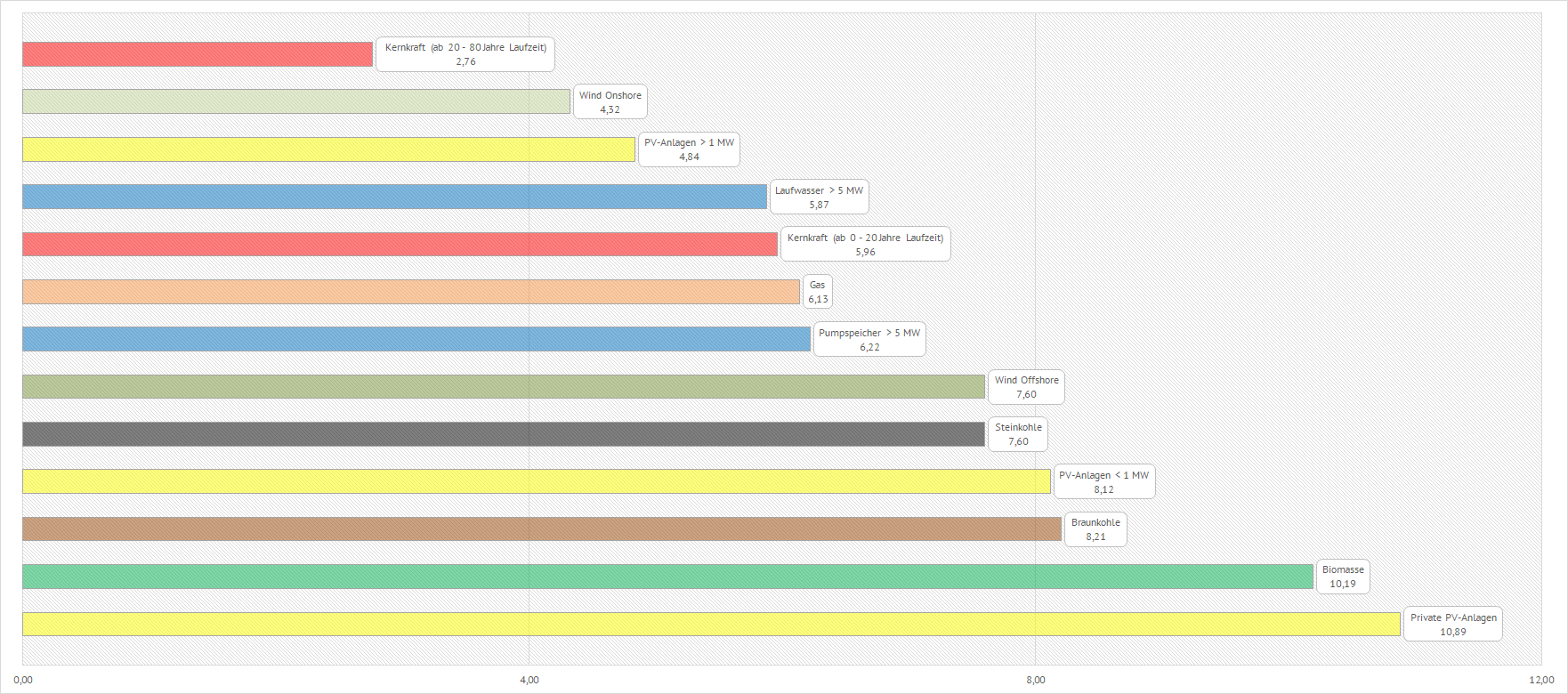Image resolution: width=1568 pixels, height=694 pixels.
Task: Select the Biomasse 10,19 label box
Action: click(x=1343, y=577)
